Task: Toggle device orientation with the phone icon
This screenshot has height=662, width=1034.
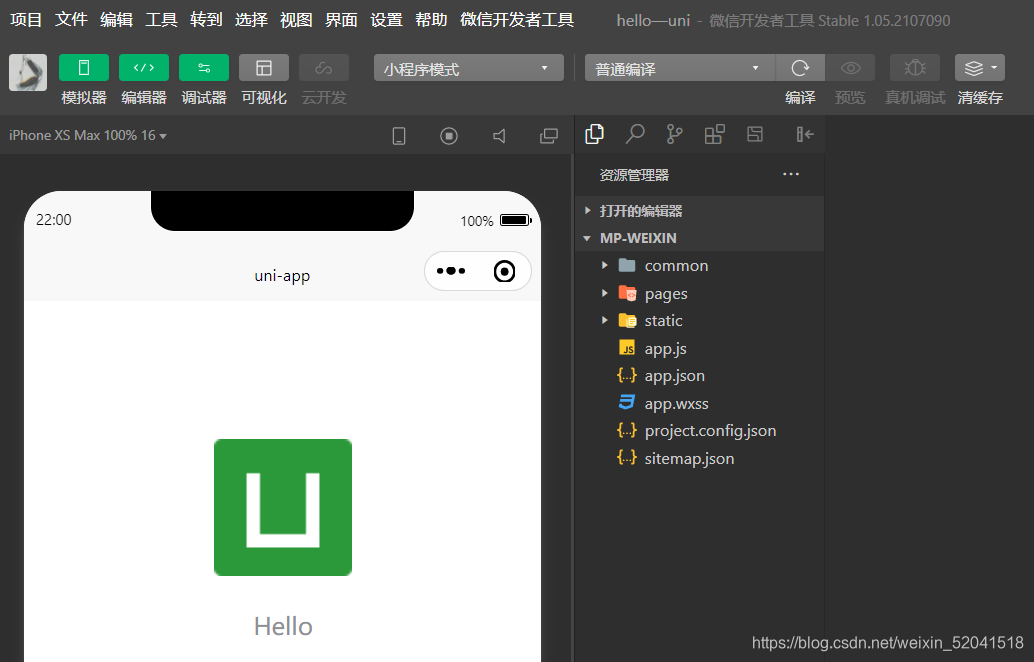Action: coord(399,136)
